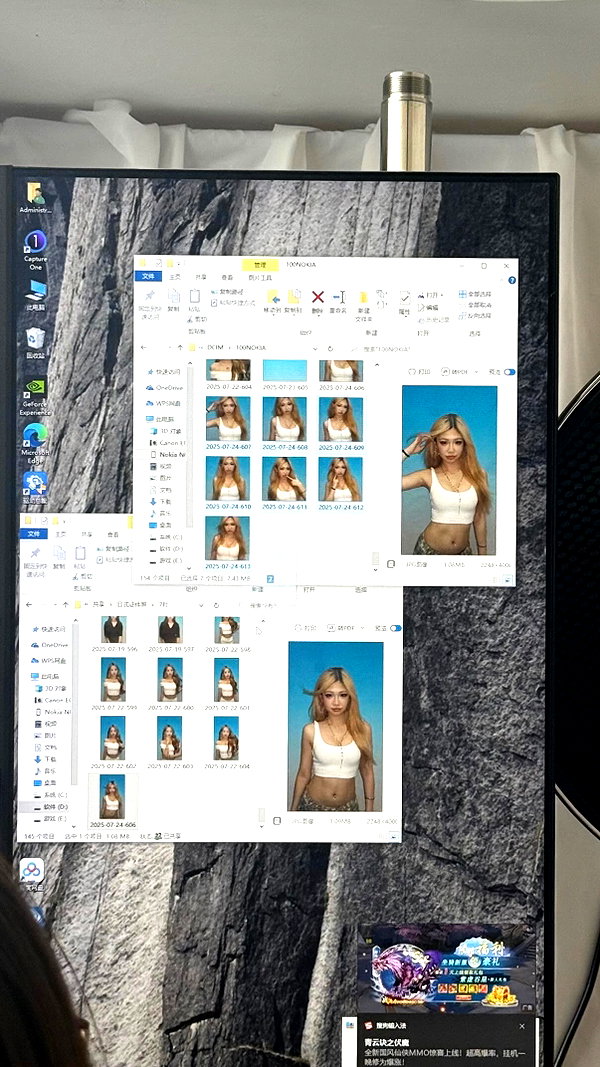This screenshot has width=600, height=1067.
Task: Open the 图片工具 tab in 100NOKIA window
Action: coord(260,278)
